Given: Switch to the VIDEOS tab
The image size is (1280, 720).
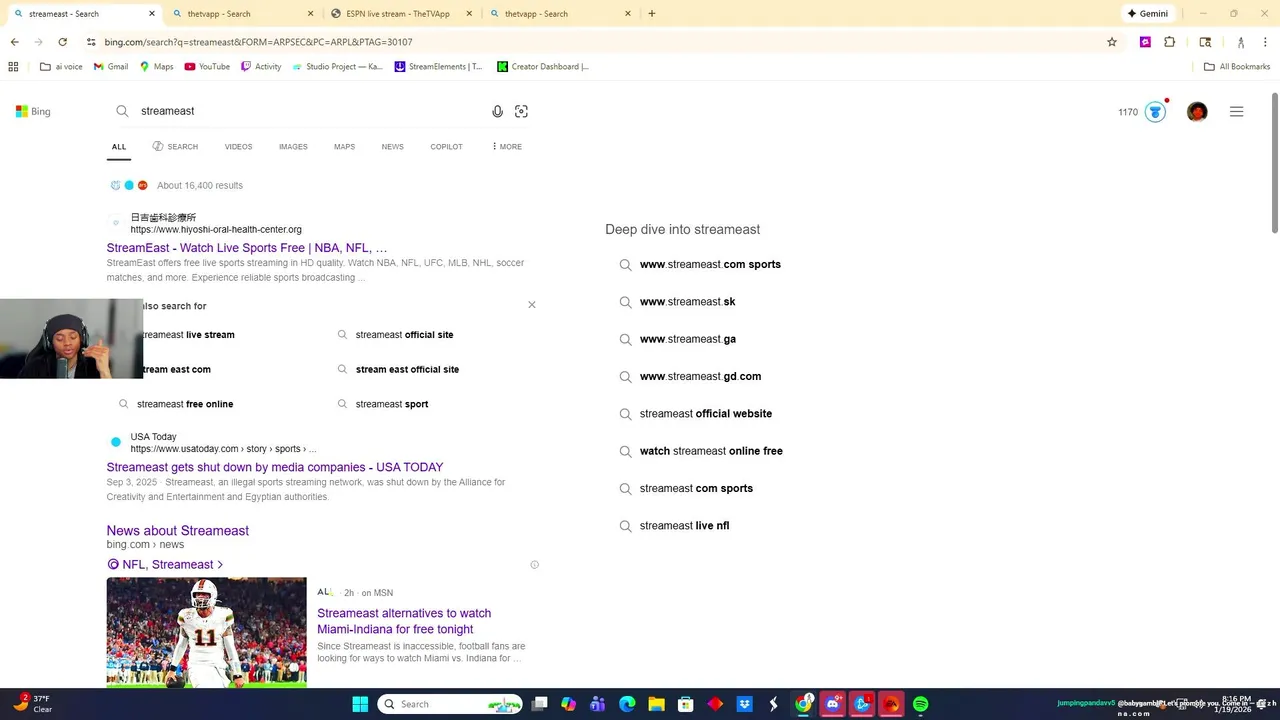Looking at the screenshot, I should pos(238,147).
